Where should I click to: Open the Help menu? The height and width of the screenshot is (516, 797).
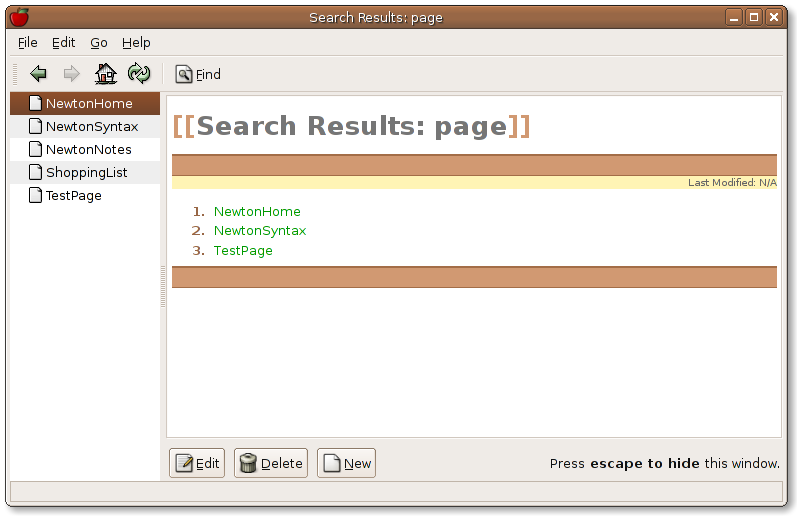[x=136, y=43]
